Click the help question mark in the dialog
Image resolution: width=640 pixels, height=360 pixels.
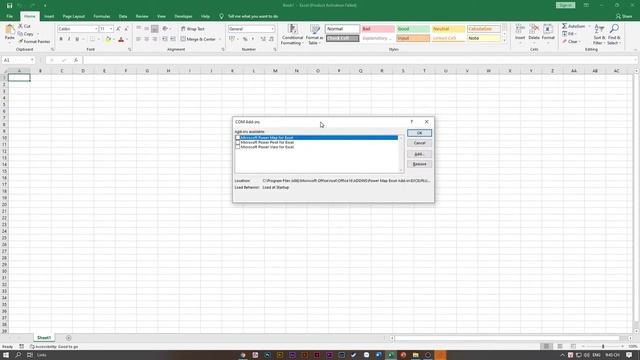tap(411, 122)
